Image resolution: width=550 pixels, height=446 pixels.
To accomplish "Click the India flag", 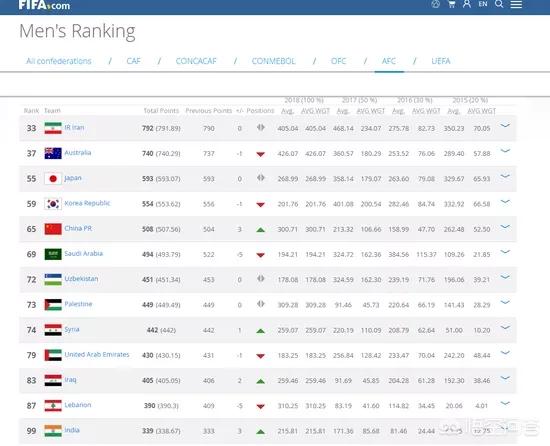I will point(53,431).
